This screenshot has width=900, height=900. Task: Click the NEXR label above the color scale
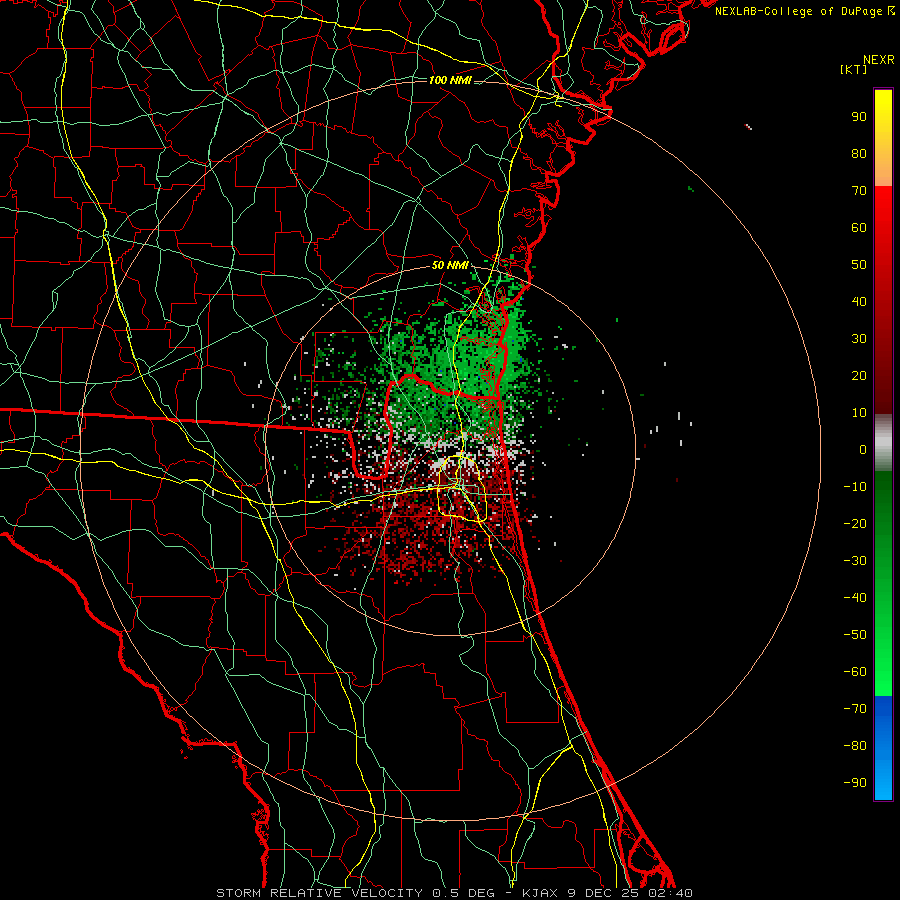pyautogui.click(x=878, y=60)
